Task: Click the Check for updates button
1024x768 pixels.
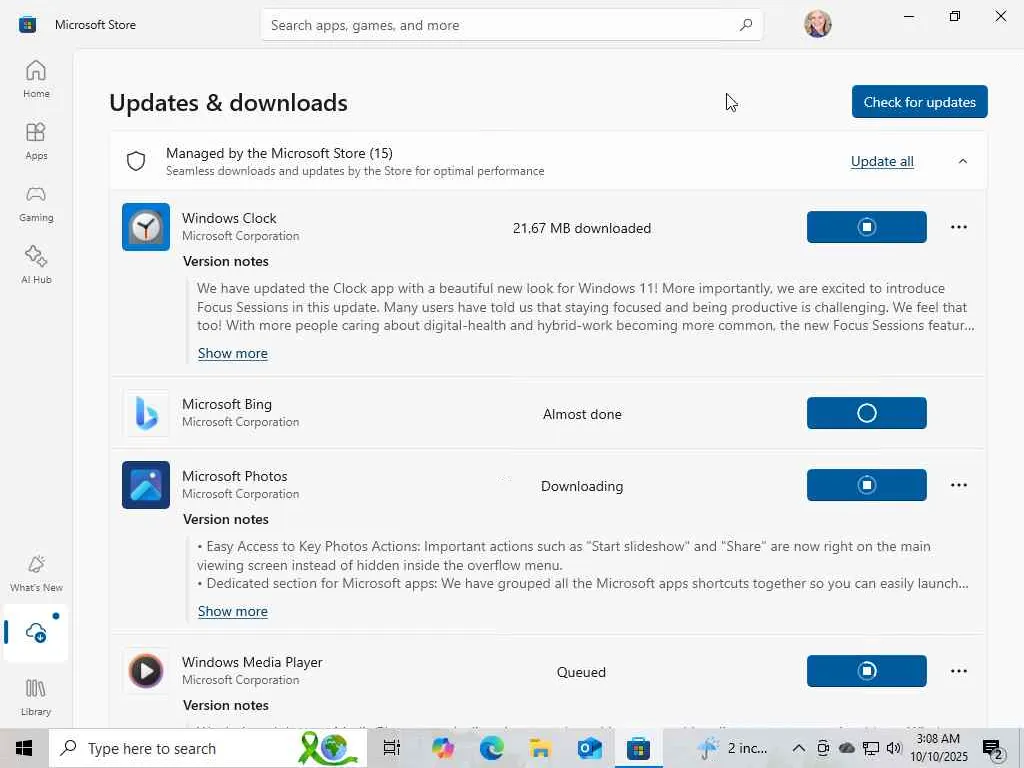Action: point(920,102)
